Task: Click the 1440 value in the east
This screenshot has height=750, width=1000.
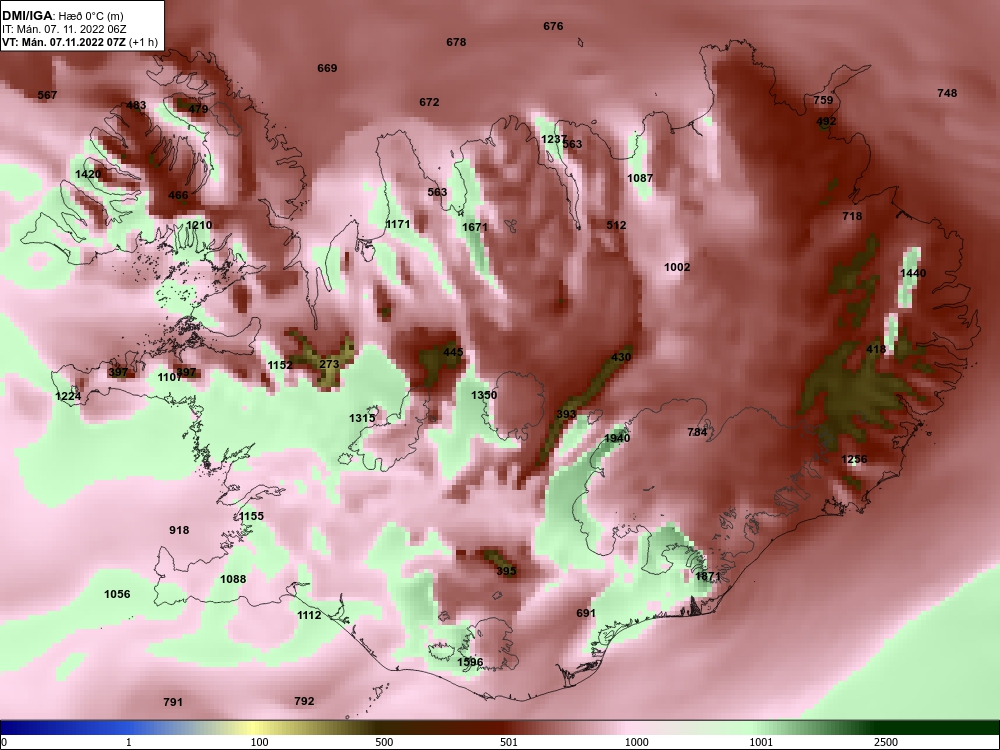Action: coord(913,273)
